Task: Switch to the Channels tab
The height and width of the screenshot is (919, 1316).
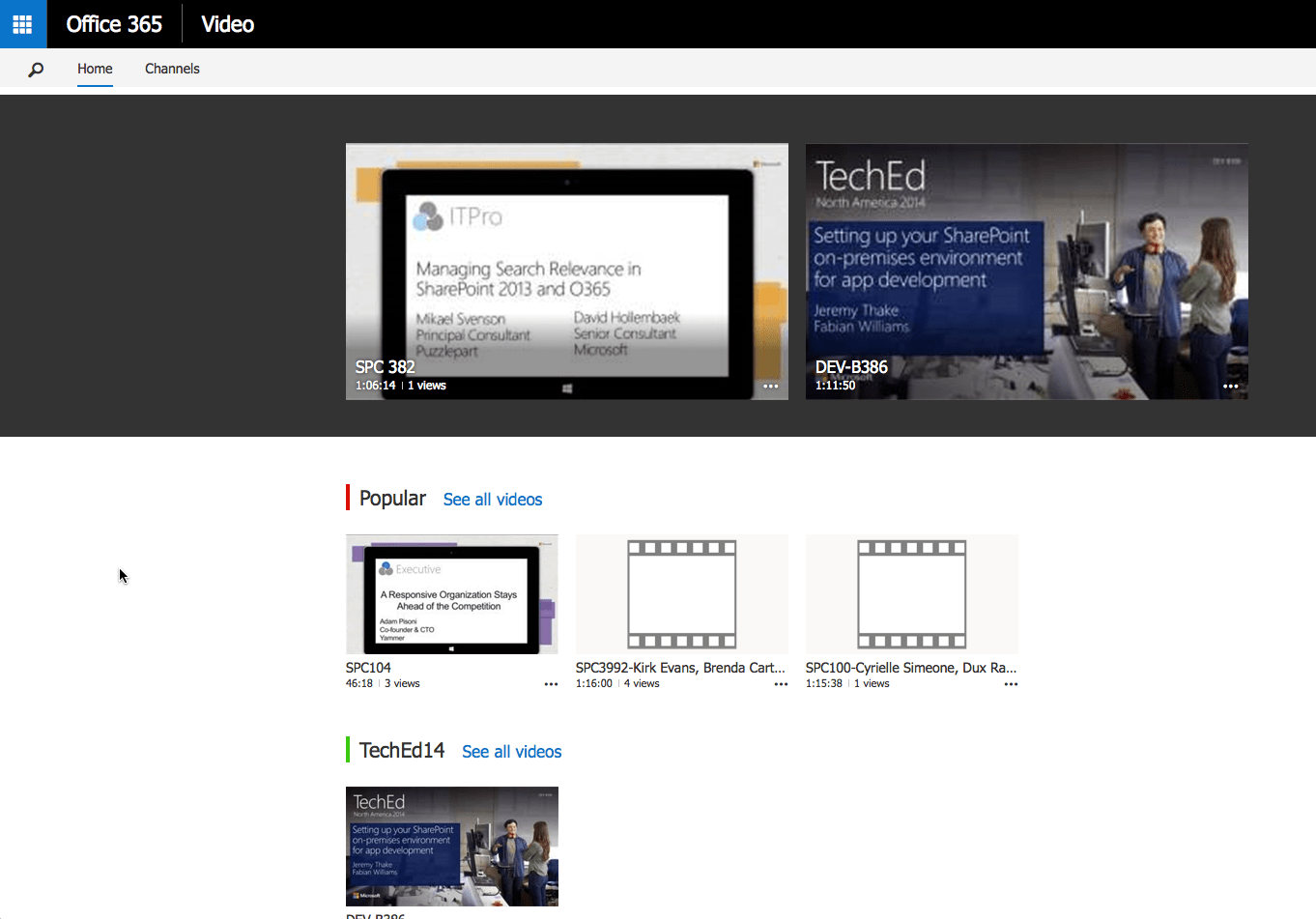Action: (x=171, y=69)
